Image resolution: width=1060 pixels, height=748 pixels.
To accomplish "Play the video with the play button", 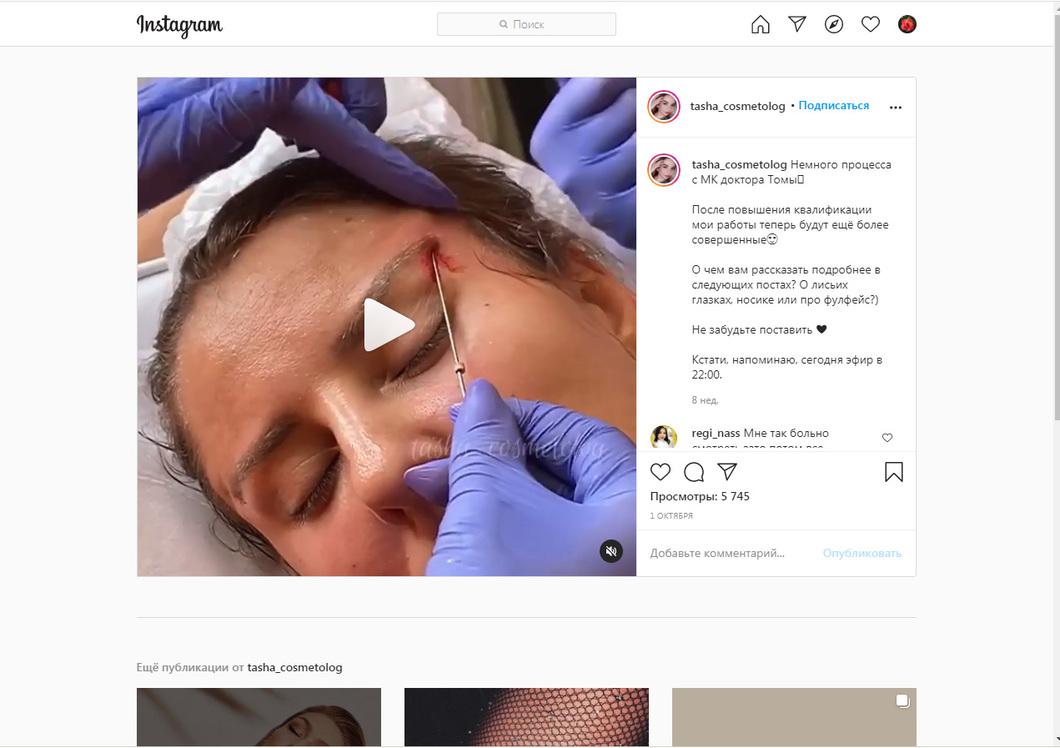I will (388, 325).
